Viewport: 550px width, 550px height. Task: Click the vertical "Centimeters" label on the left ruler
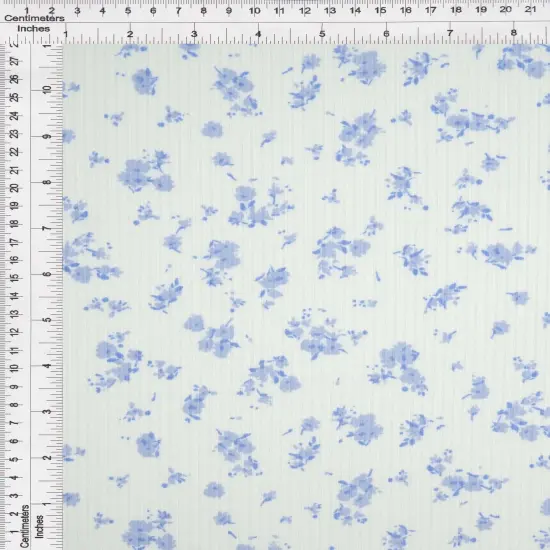[x=24, y=526]
